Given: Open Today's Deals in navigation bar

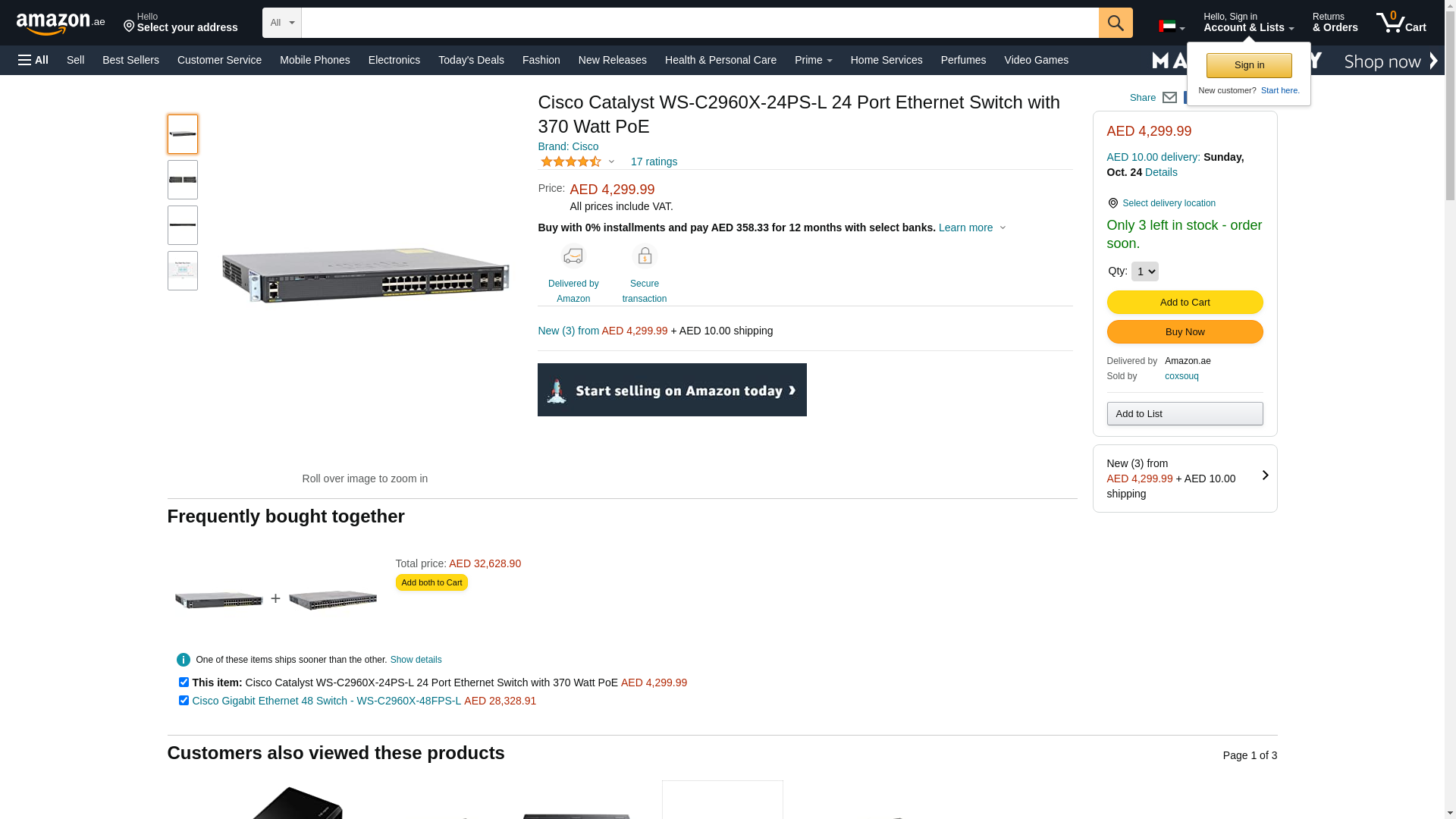Looking at the screenshot, I should tap(471, 60).
